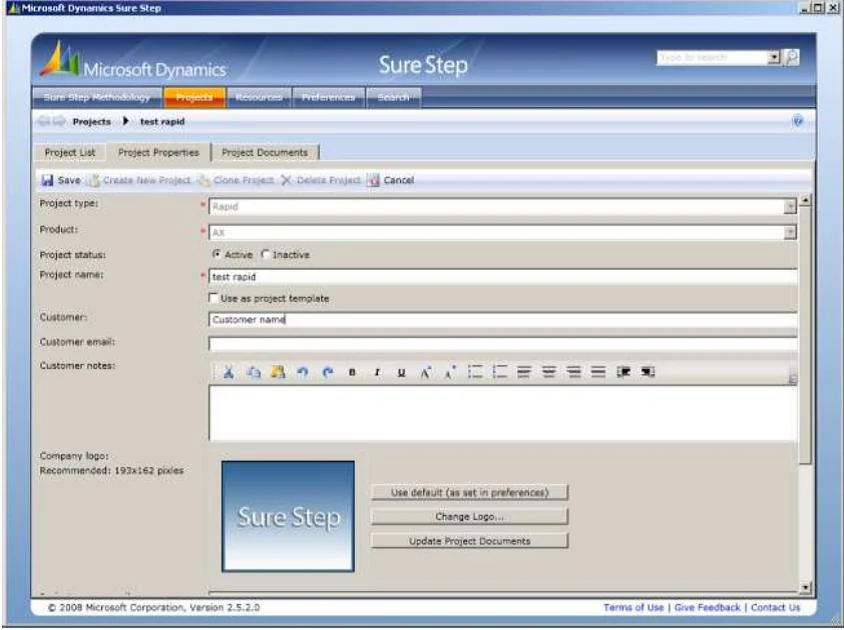Click the form vertical scrollbar thumb
The width and height of the screenshot is (844, 630).
pyautogui.click(x=805, y=335)
